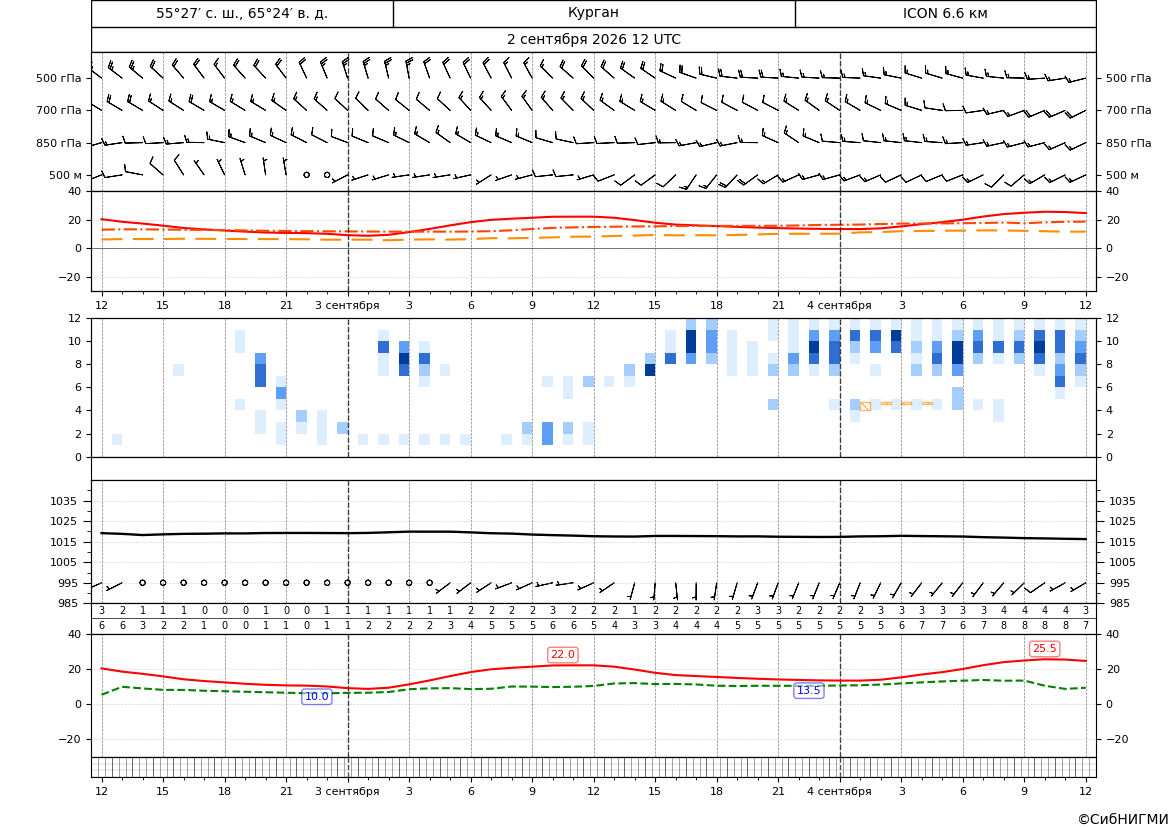This screenshot has width=1169, height=827.
Task: Click the 10.0 minimum temperature label
Action: click(316, 696)
